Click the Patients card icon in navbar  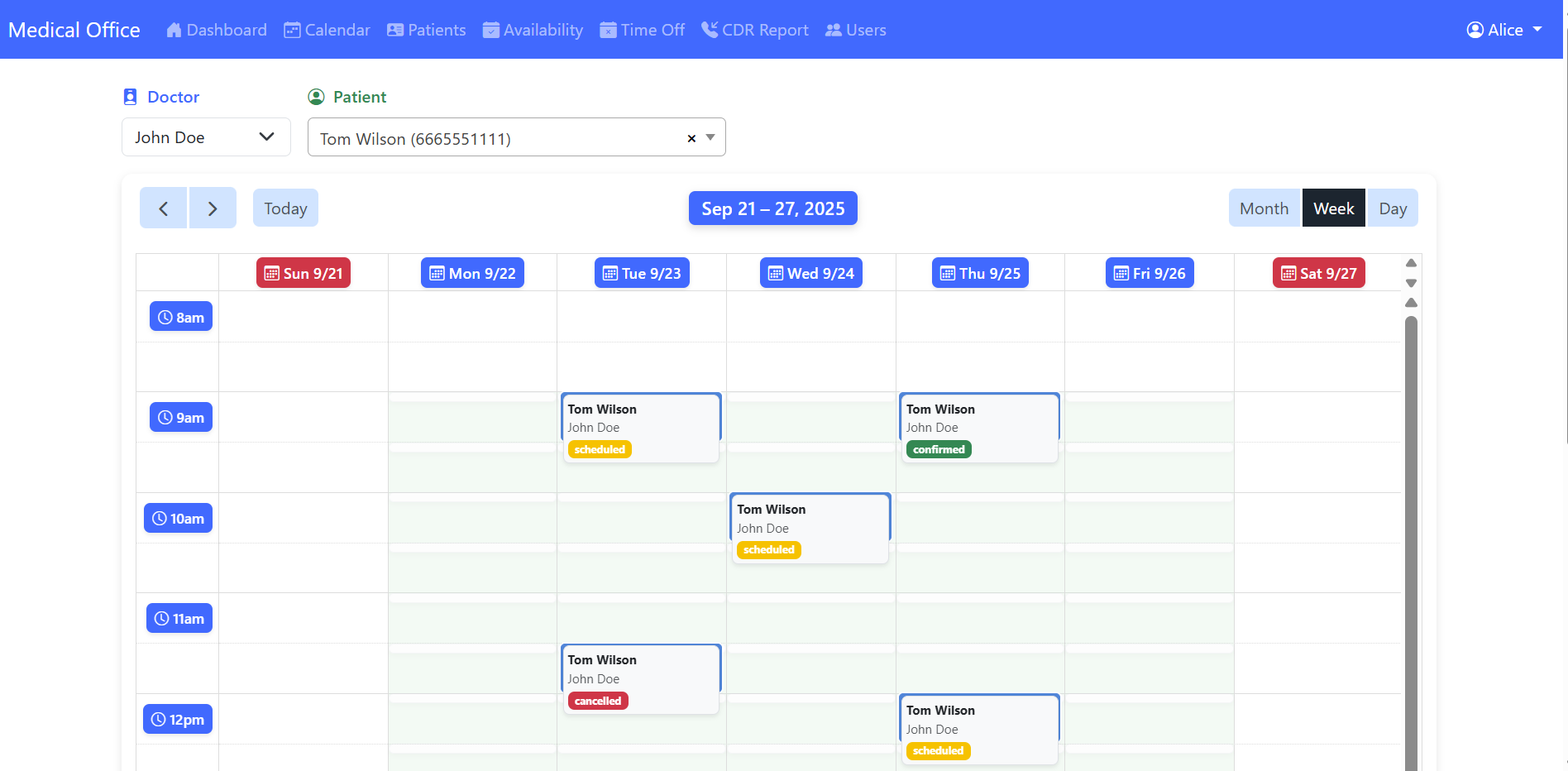tap(395, 31)
